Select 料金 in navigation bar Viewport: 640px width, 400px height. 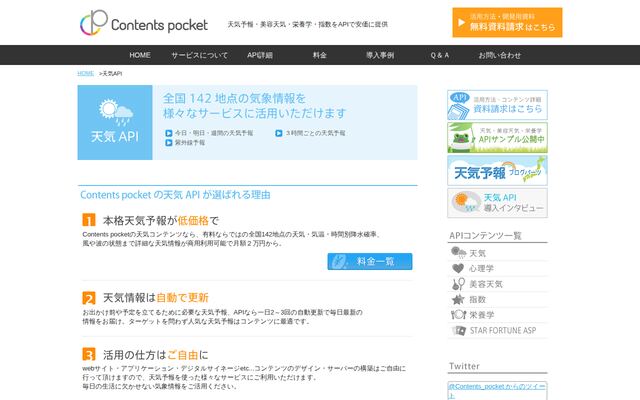point(320,55)
